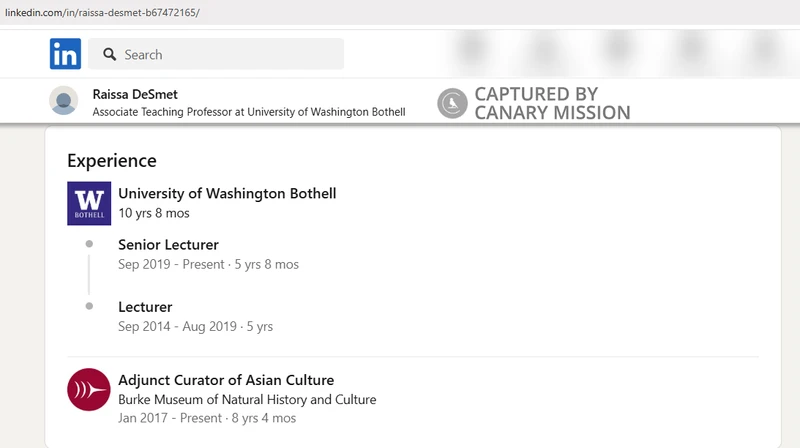Click Raissa DeSmet's profile avatar
This screenshot has height=448, width=800.
click(64, 100)
